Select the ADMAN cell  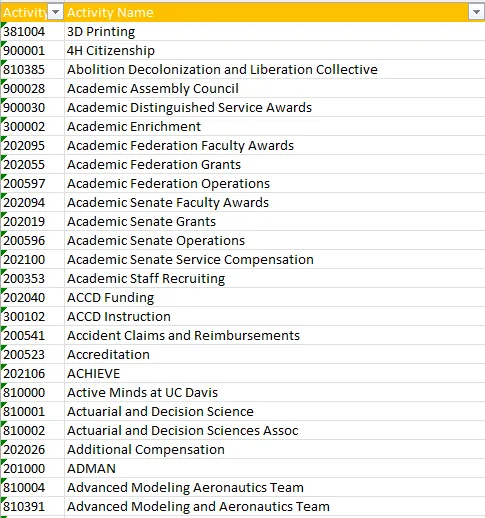coord(275,469)
